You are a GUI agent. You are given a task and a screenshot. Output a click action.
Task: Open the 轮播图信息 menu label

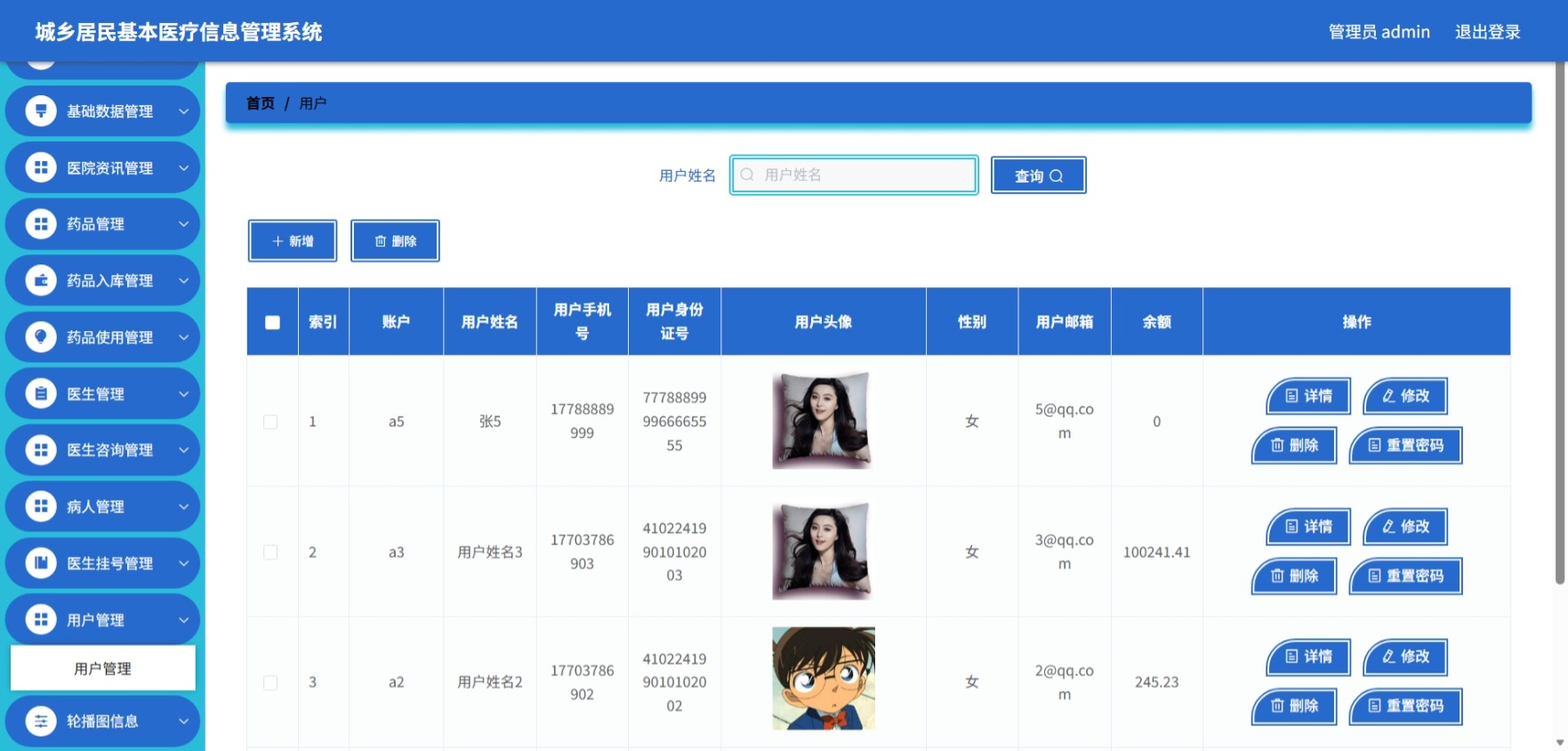point(102,721)
